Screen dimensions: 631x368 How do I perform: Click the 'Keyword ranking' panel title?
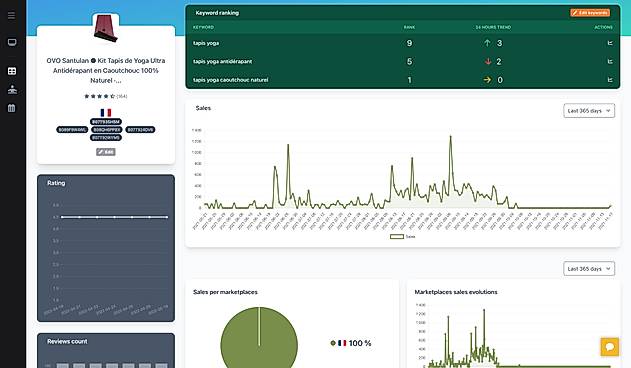coord(217,13)
